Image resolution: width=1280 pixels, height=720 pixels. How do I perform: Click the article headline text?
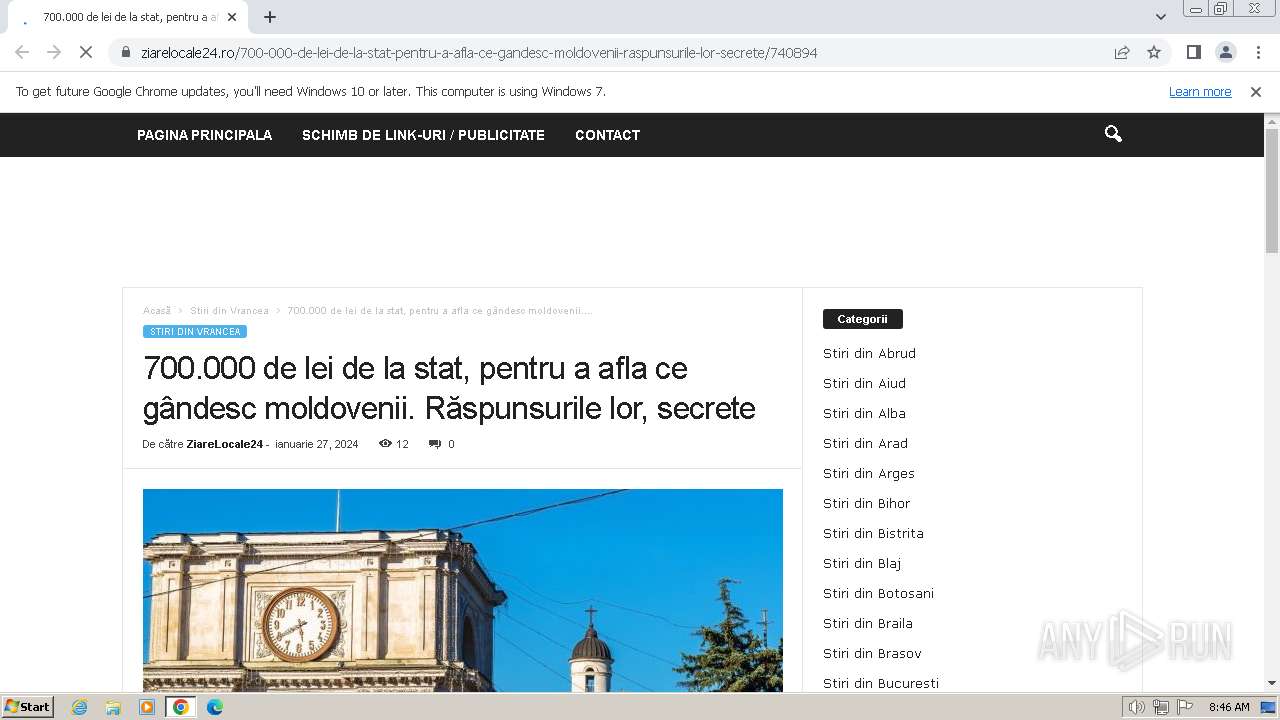449,388
